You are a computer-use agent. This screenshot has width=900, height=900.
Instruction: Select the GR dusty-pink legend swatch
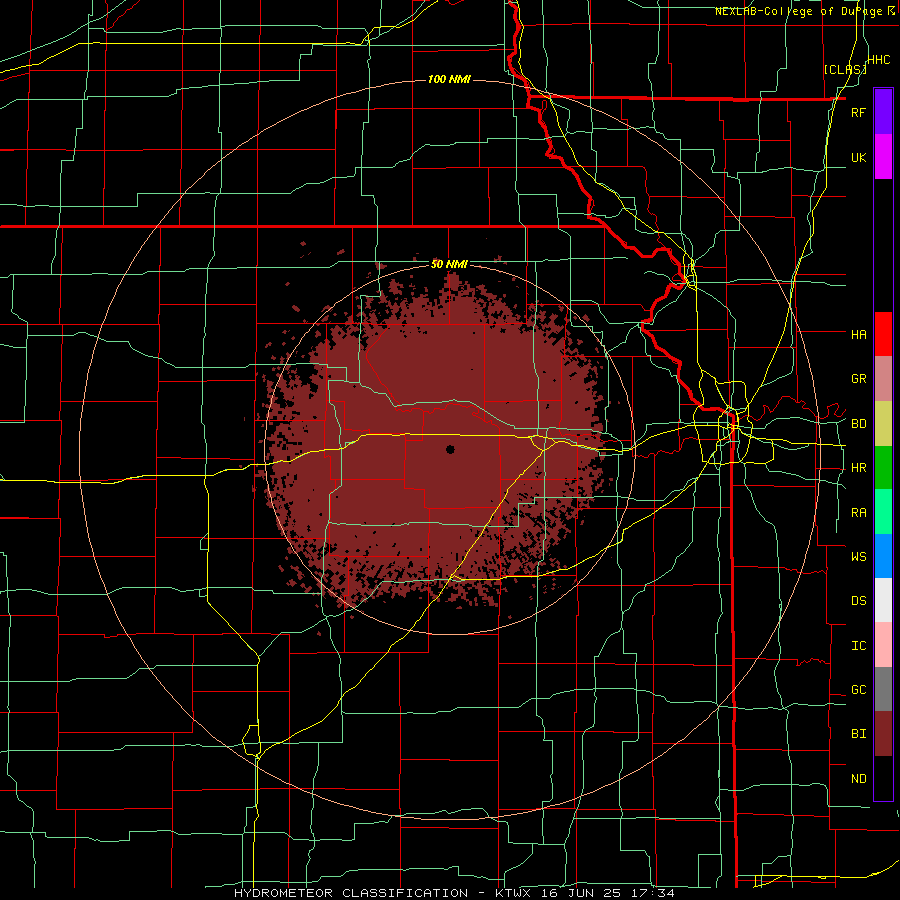click(x=883, y=379)
